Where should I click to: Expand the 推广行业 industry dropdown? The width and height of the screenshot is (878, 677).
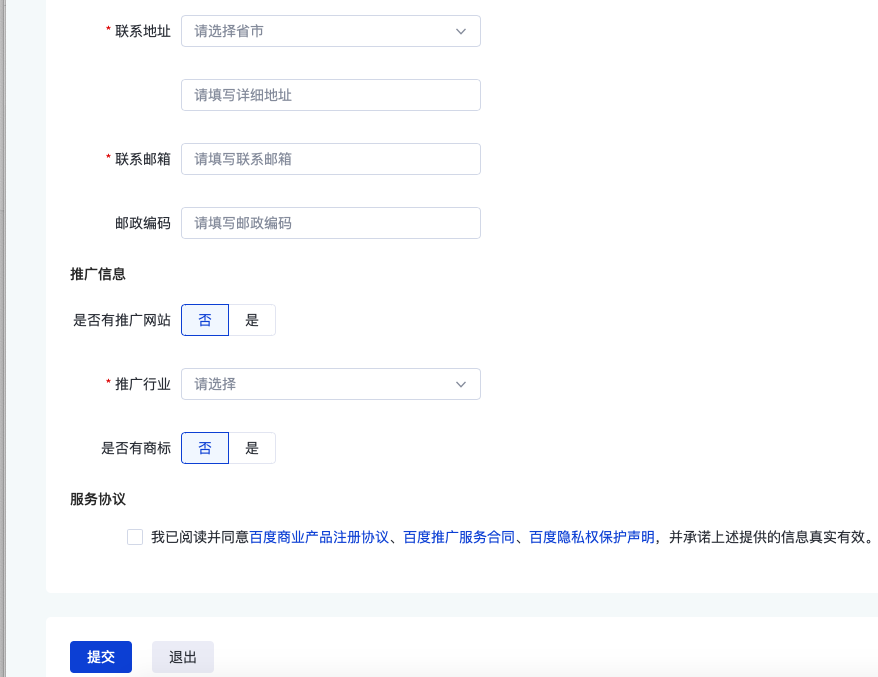330,384
